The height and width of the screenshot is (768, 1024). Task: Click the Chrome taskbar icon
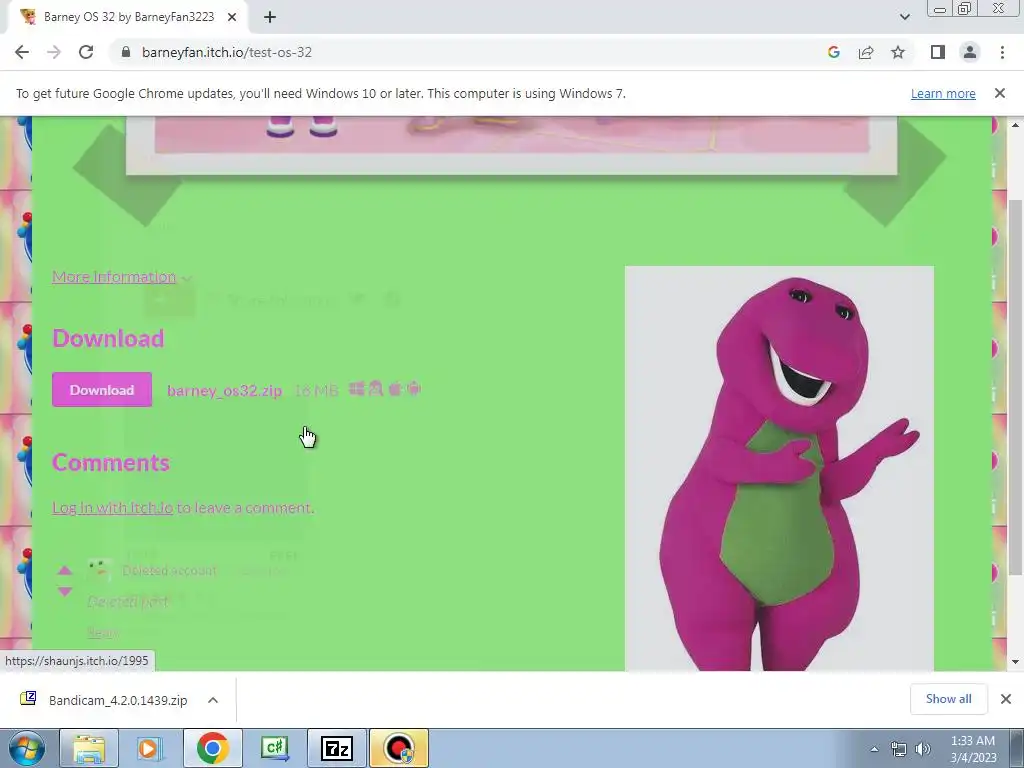point(212,748)
